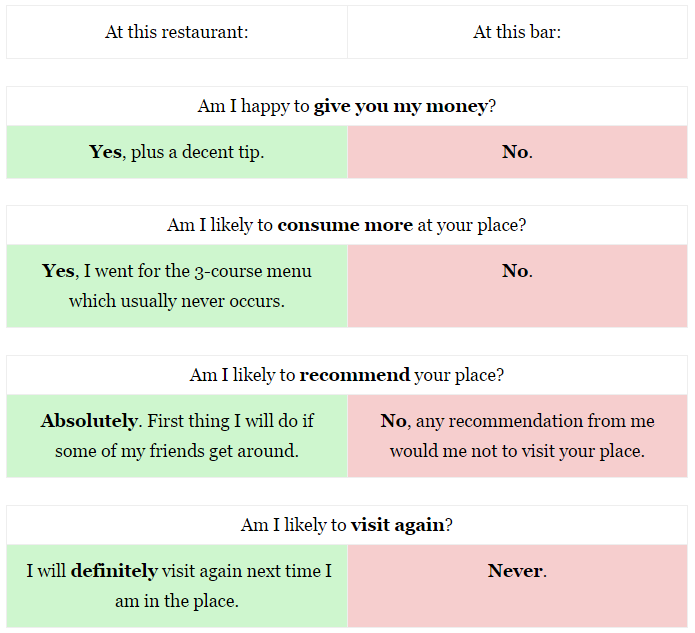Select the 'visit again' question row
The width and height of the screenshot is (695, 633).
pyautogui.click(x=347, y=525)
